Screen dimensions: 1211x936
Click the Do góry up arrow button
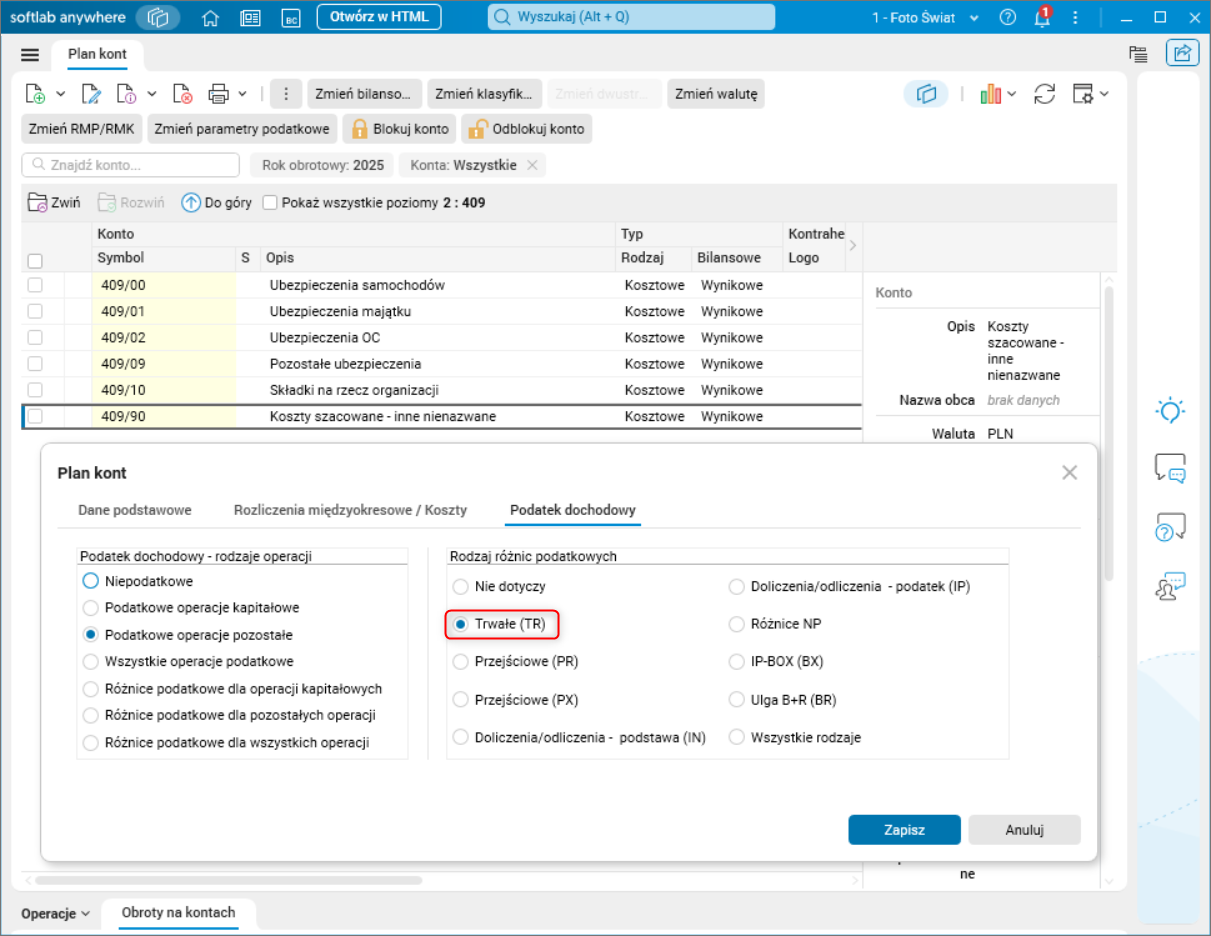(x=216, y=202)
